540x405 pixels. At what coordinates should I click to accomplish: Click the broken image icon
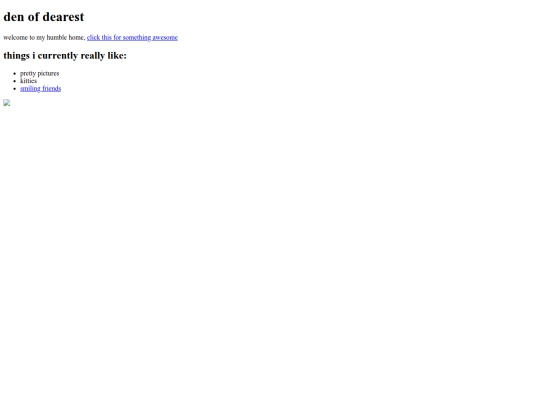tap(7, 103)
